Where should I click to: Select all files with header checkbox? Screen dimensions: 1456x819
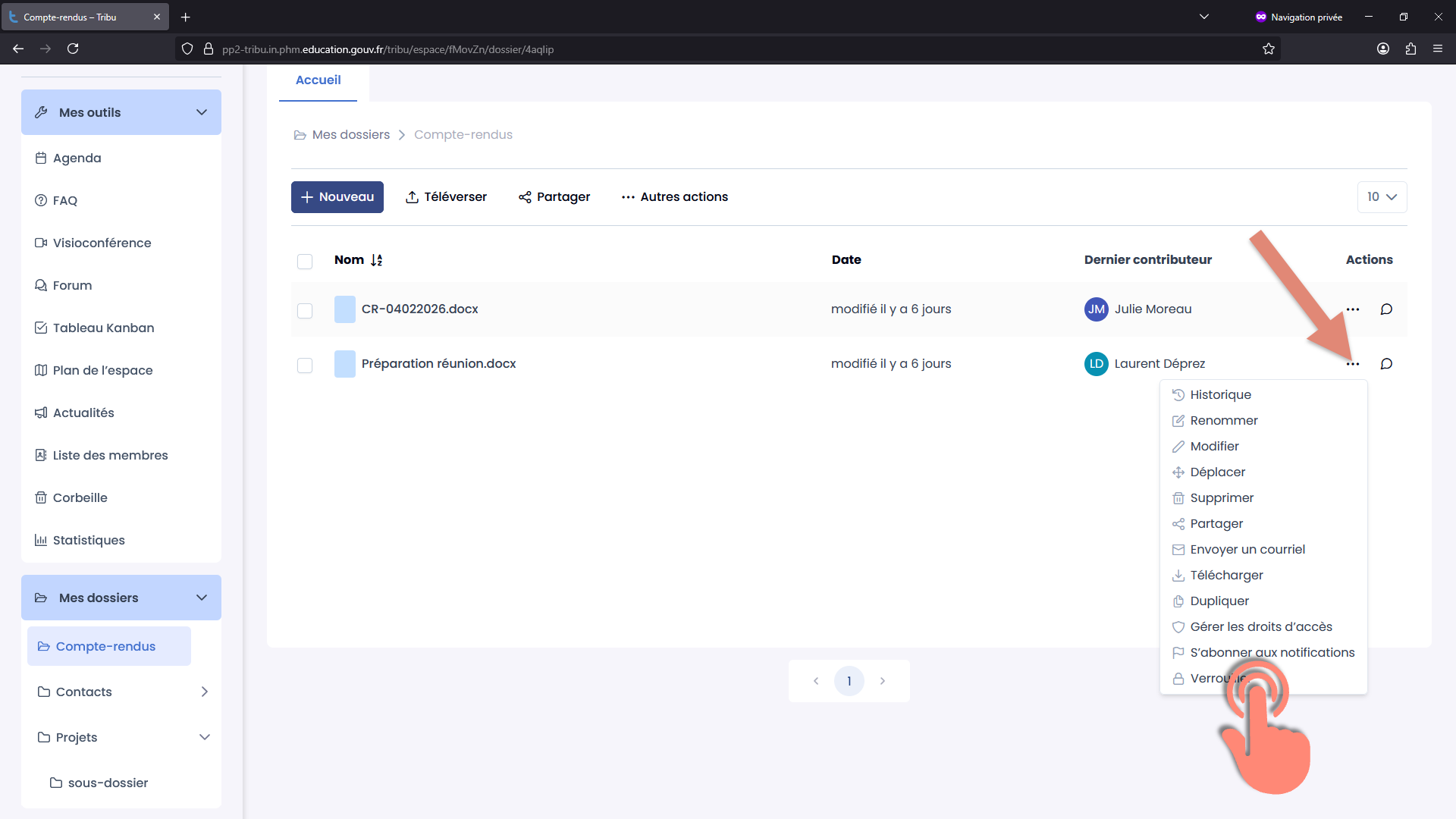pos(305,262)
